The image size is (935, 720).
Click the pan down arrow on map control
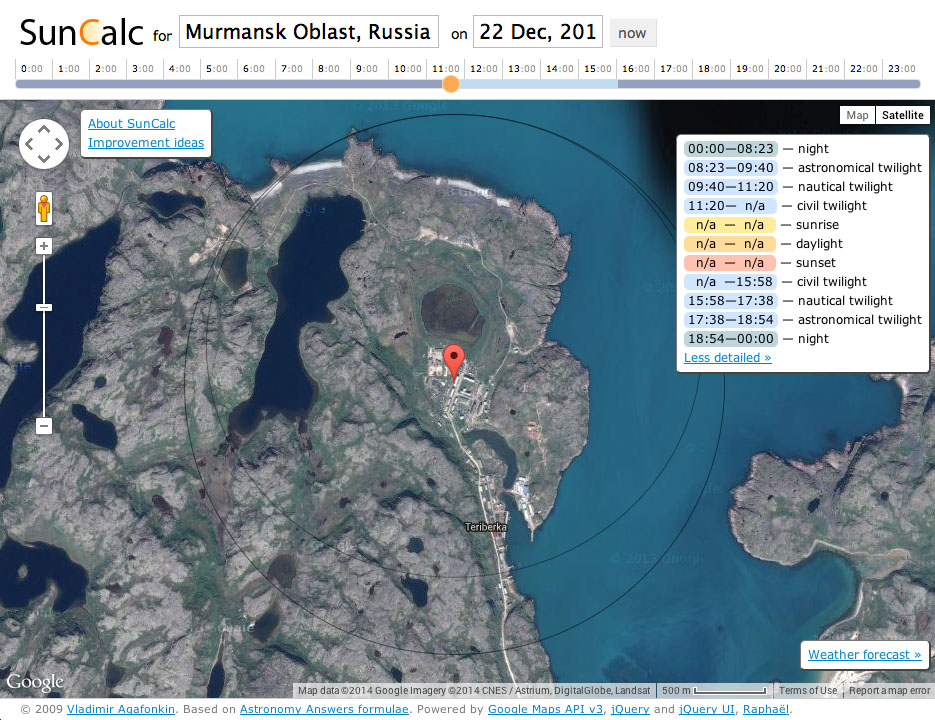[44, 160]
